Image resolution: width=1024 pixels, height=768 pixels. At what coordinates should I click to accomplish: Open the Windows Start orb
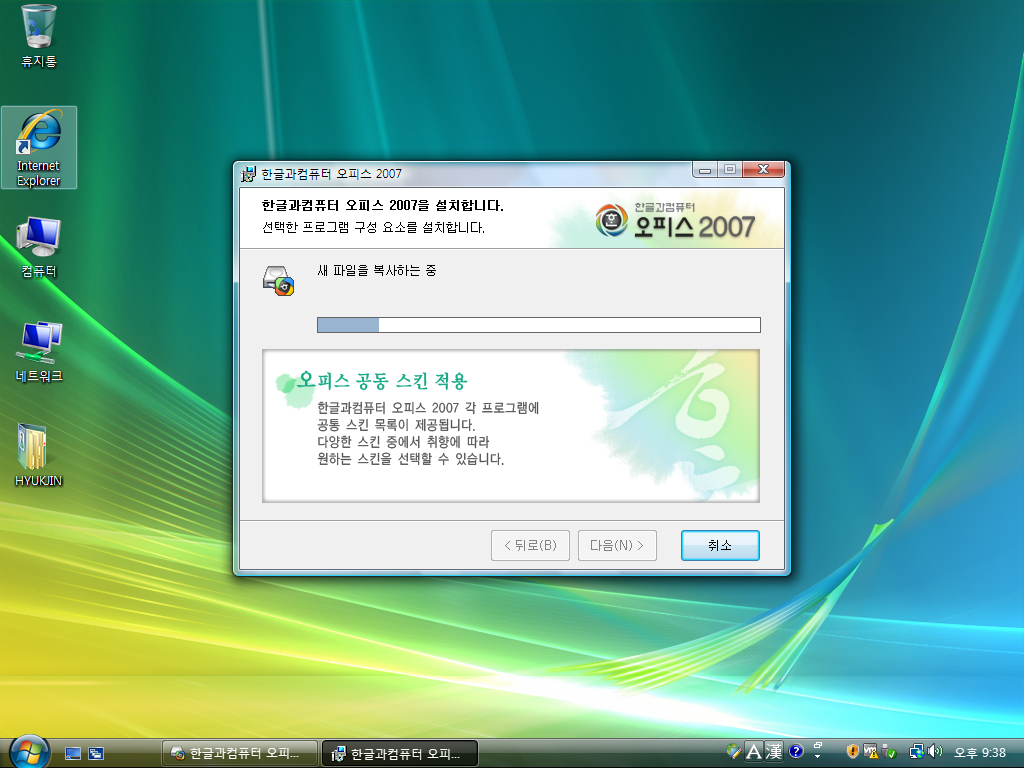(29, 752)
